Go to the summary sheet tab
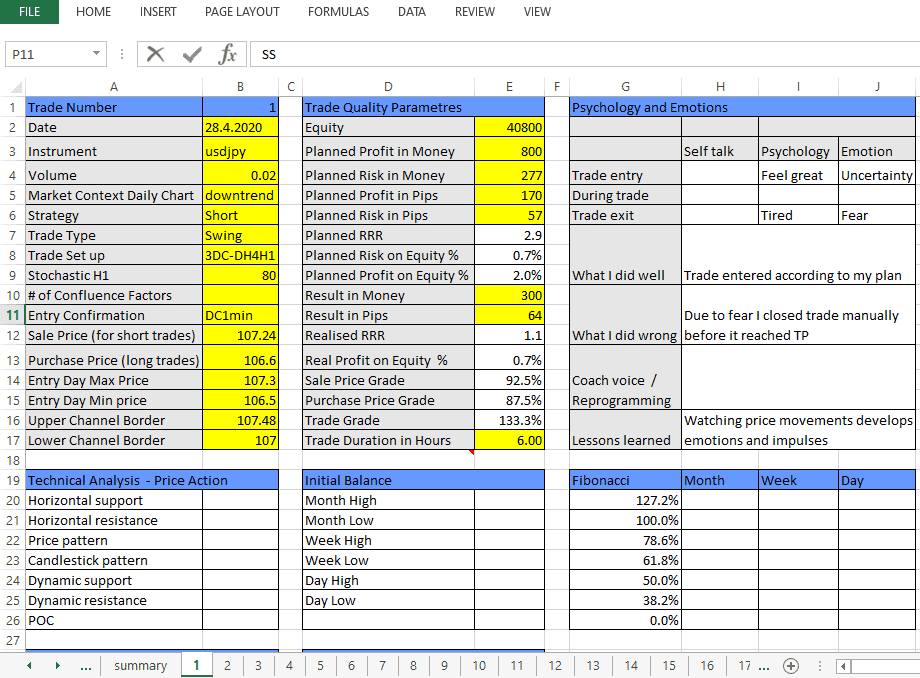Screen dimensions: 920x678 pos(140,665)
